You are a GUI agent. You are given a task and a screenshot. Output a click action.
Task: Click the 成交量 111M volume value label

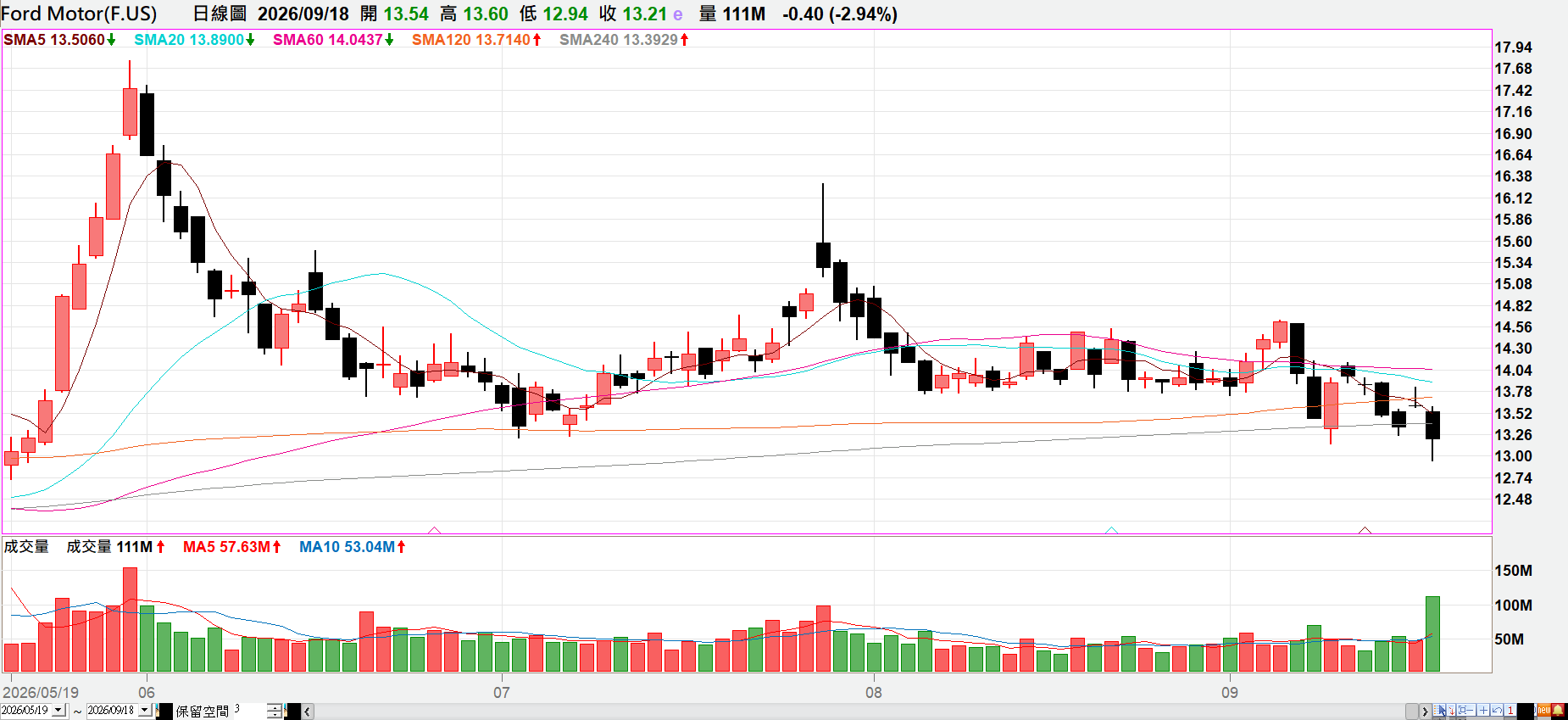pyautogui.click(x=115, y=547)
